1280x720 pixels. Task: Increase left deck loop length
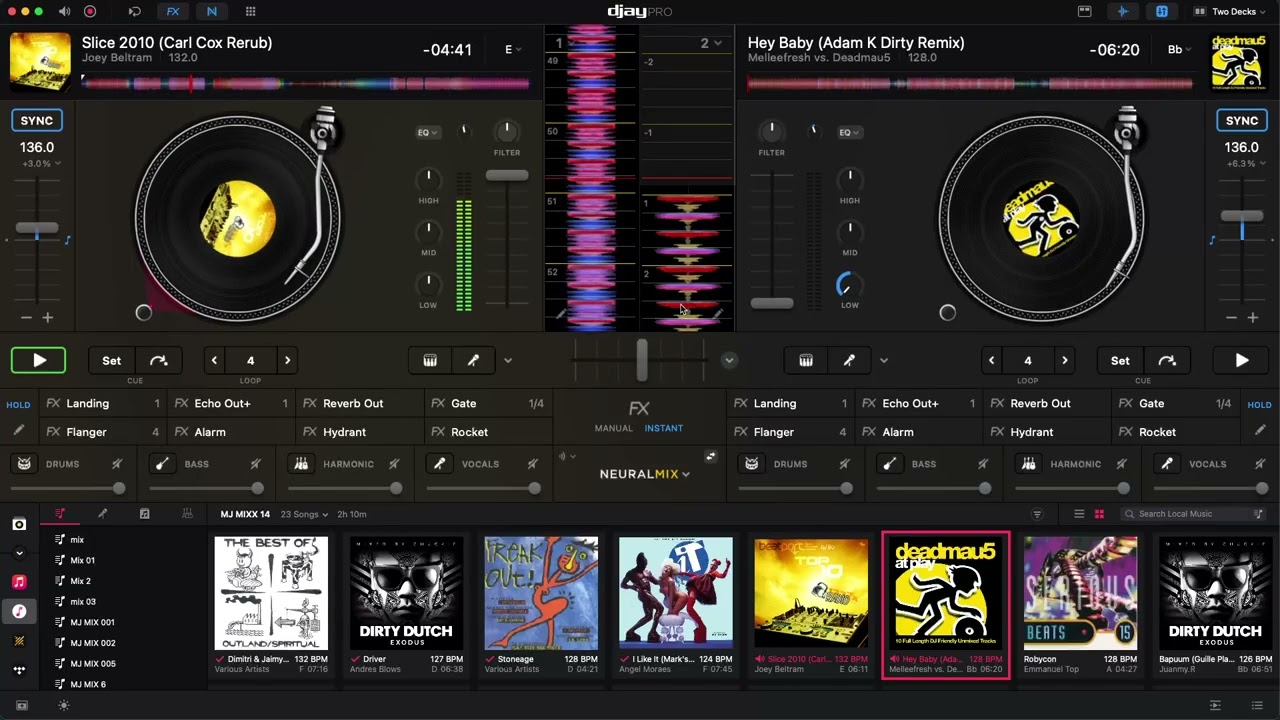pyautogui.click(x=287, y=361)
